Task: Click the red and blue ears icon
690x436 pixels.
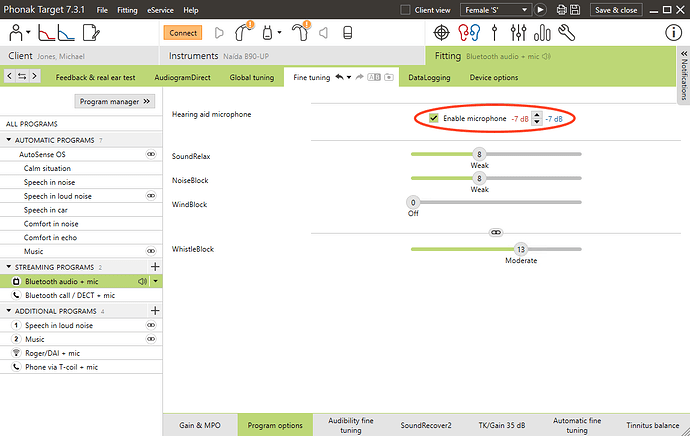Action: [x=469, y=33]
